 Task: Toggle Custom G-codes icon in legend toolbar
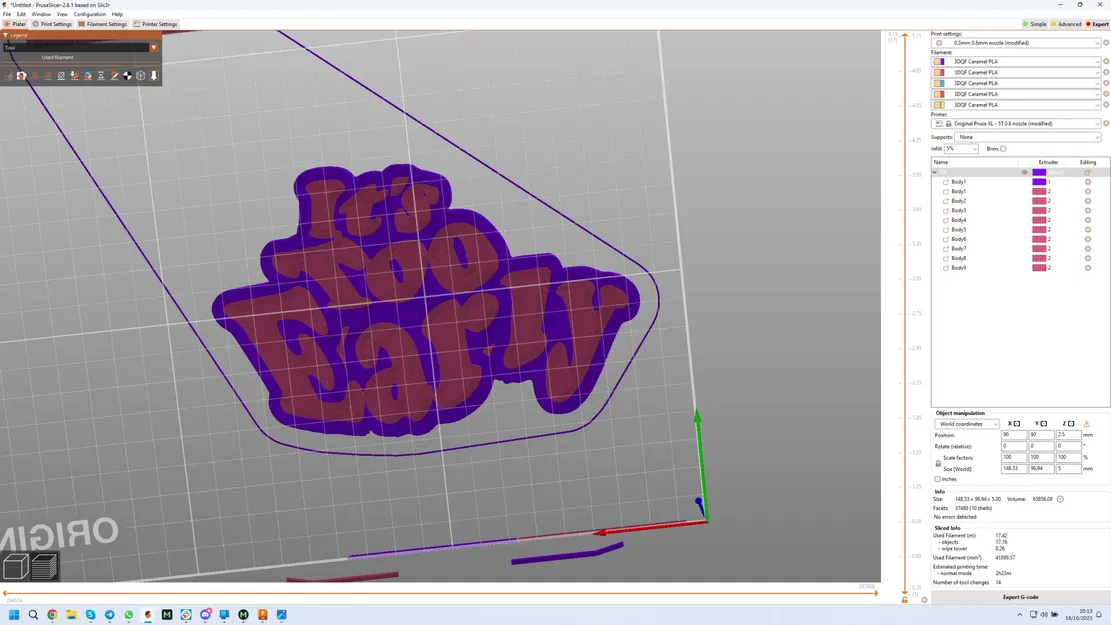click(x=114, y=76)
